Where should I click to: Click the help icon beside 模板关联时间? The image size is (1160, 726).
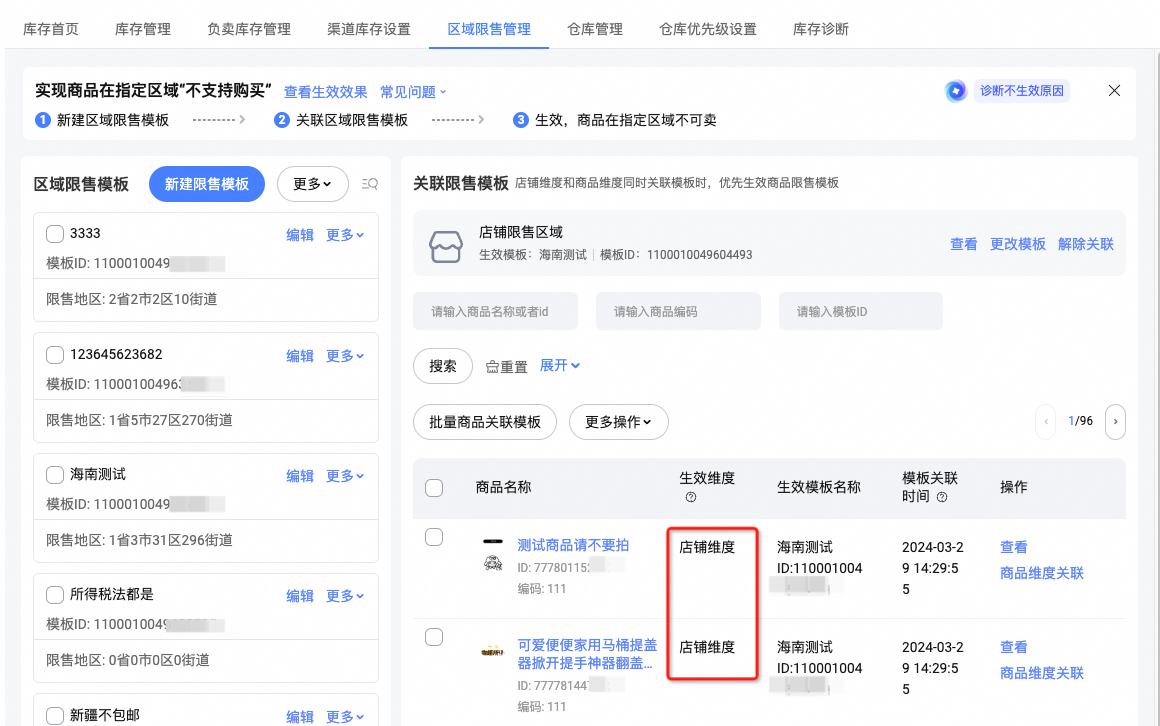point(942,497)
